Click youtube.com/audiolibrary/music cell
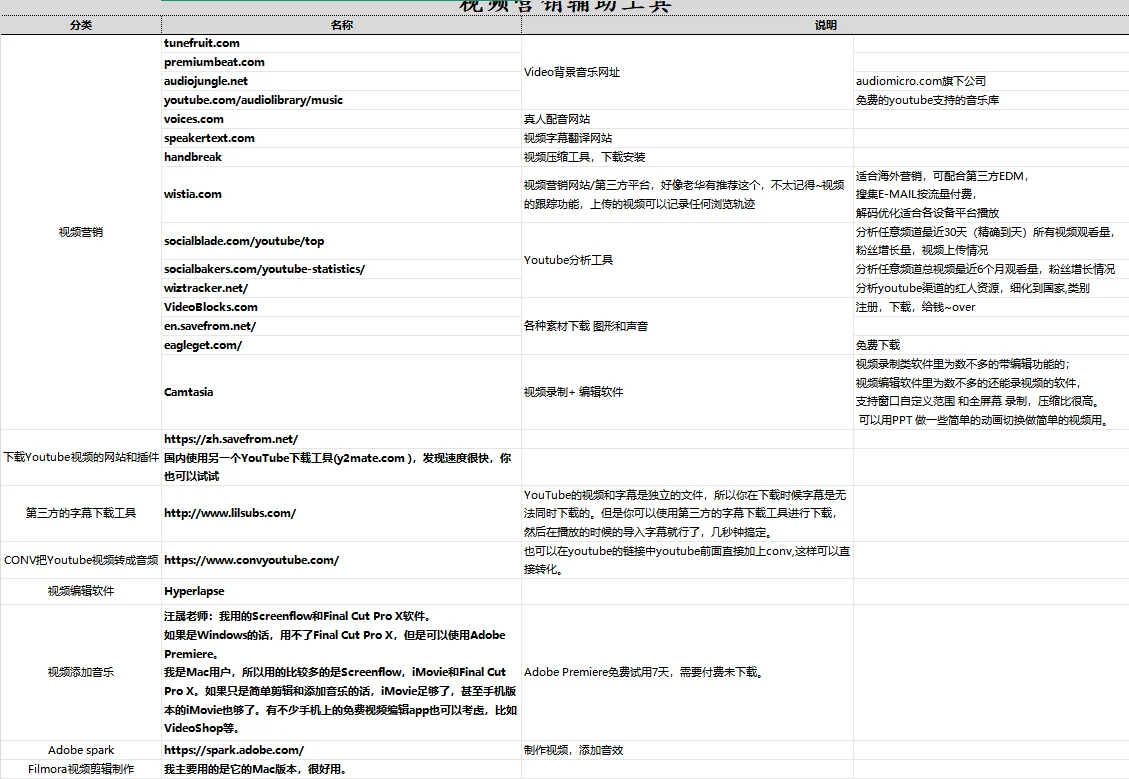 point(341,100)
